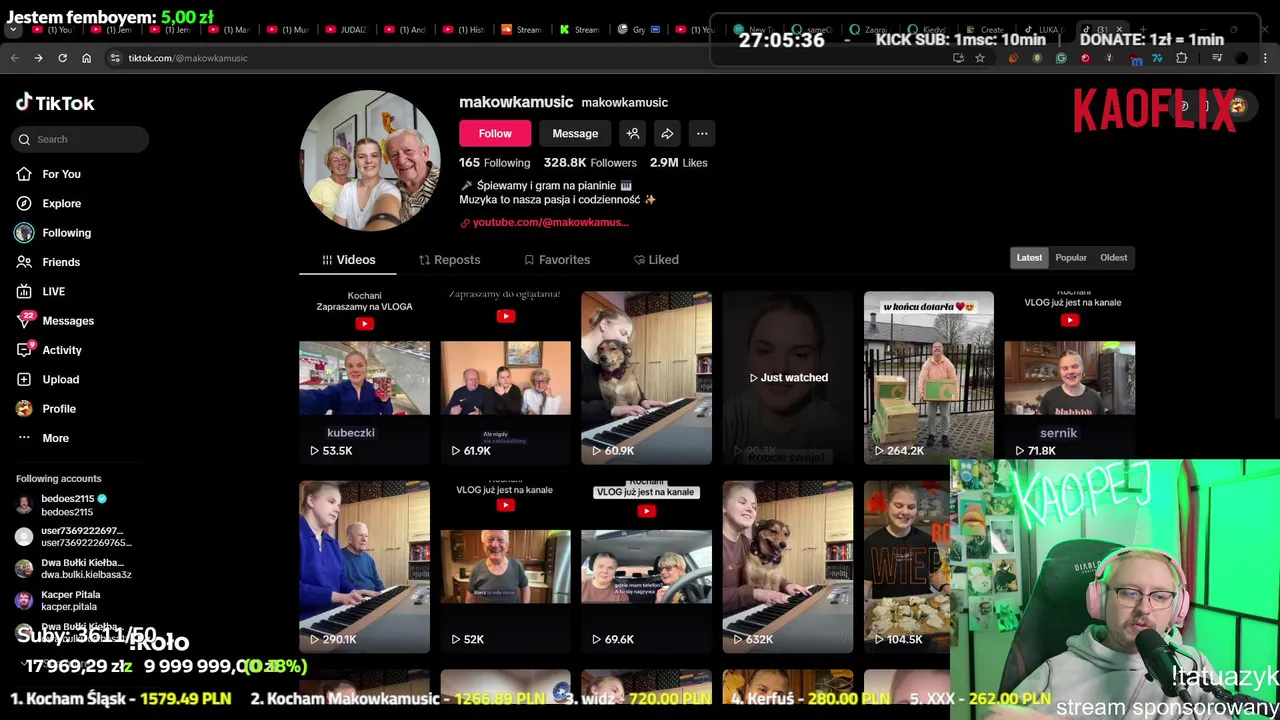The height and width of the screenshot is (720, 1280).
Task: Click the TikTok logo
Action: [55, 102]
